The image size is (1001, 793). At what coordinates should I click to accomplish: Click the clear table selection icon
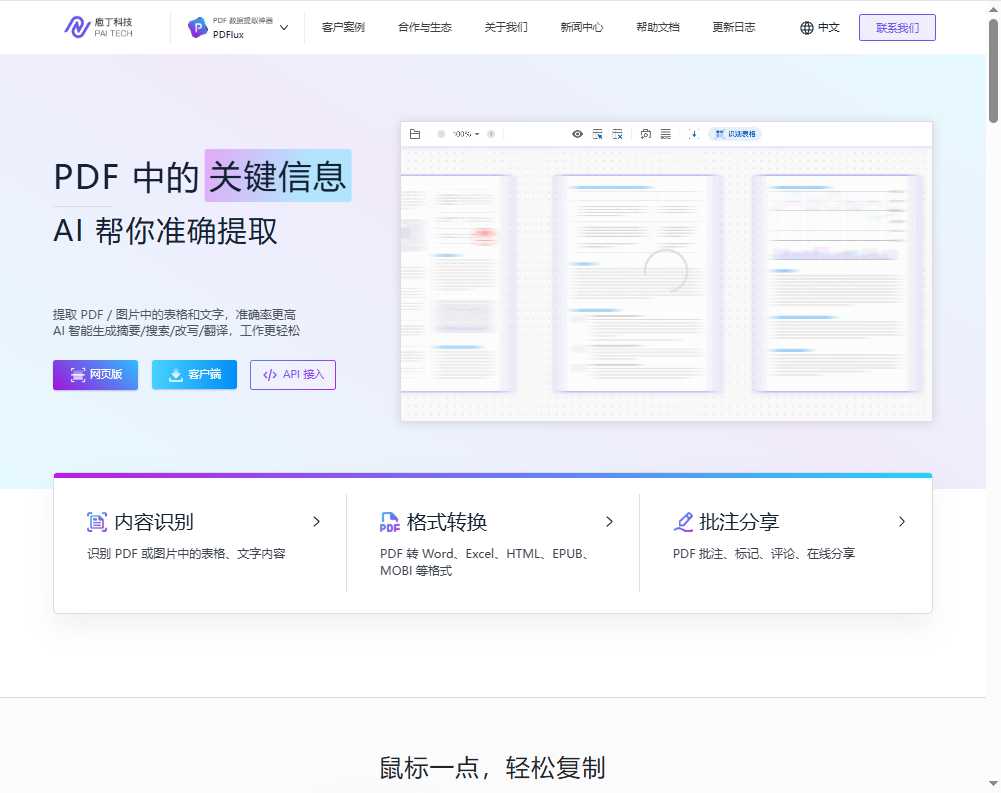[x=617, y=134]
